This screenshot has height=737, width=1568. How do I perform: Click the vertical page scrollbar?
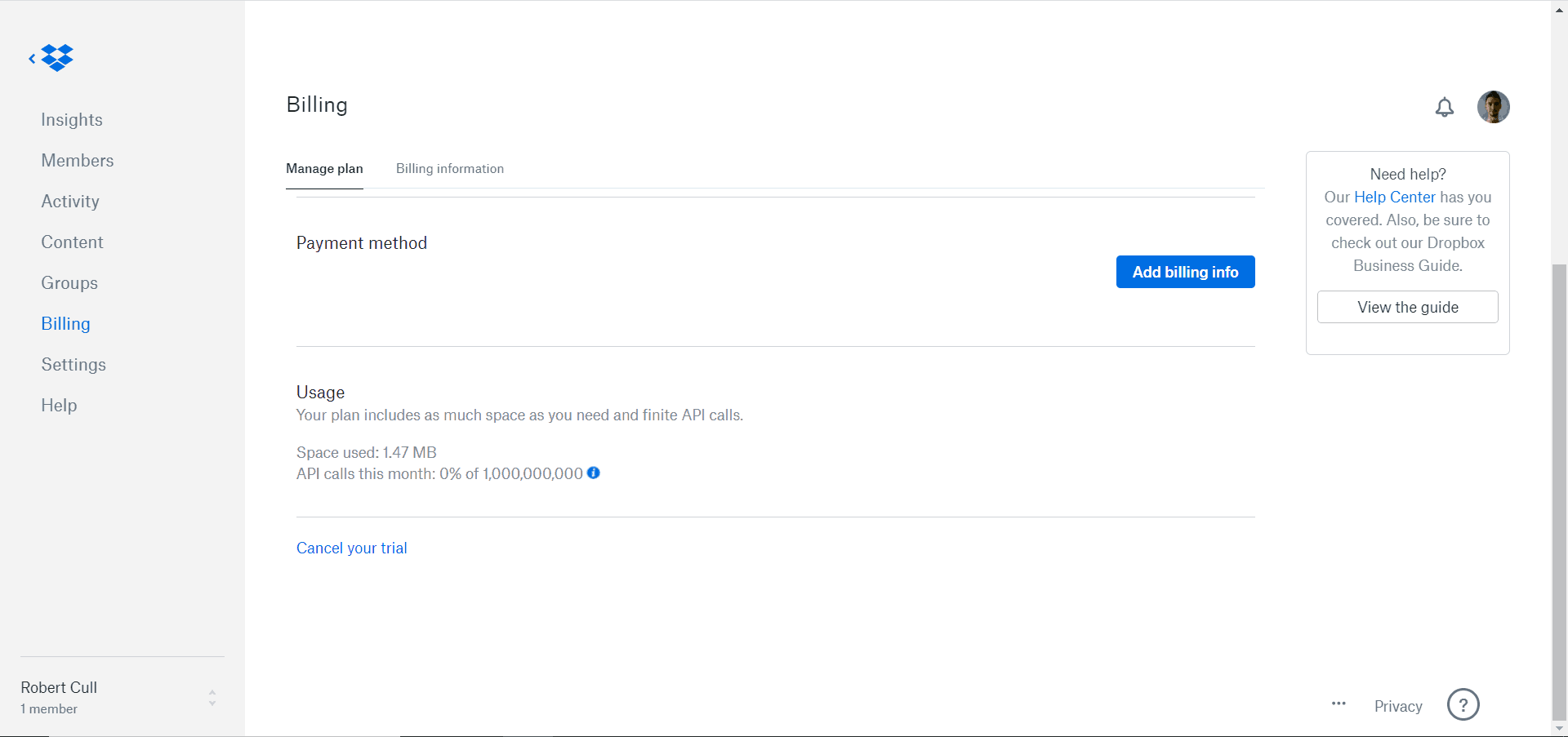tap(1559, 490)
